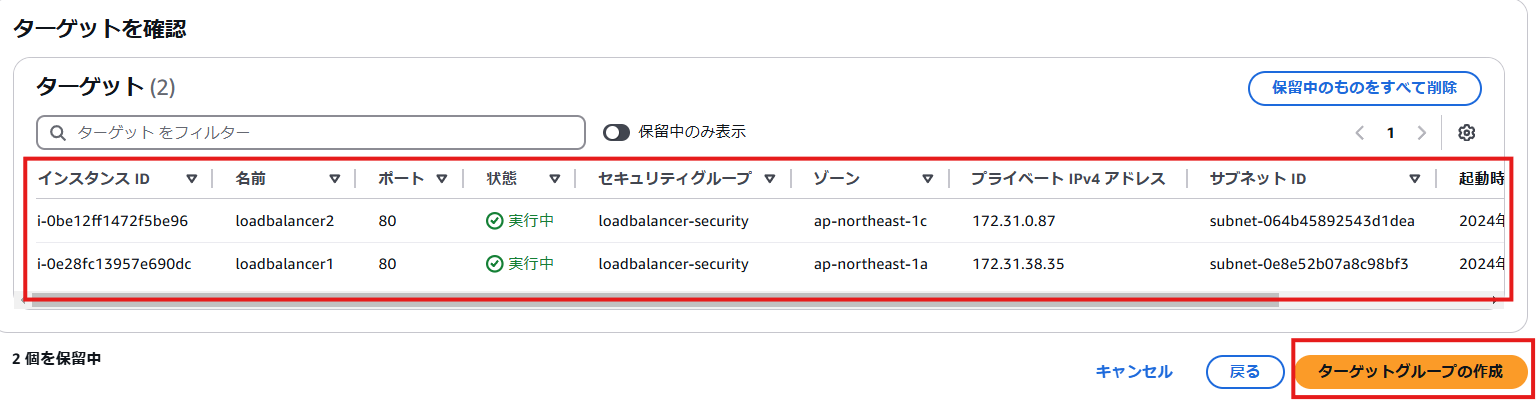Select instance ID i-0be12ff1472f5be96
This screenshot has width=1539, height=404.
pos(113,221)
